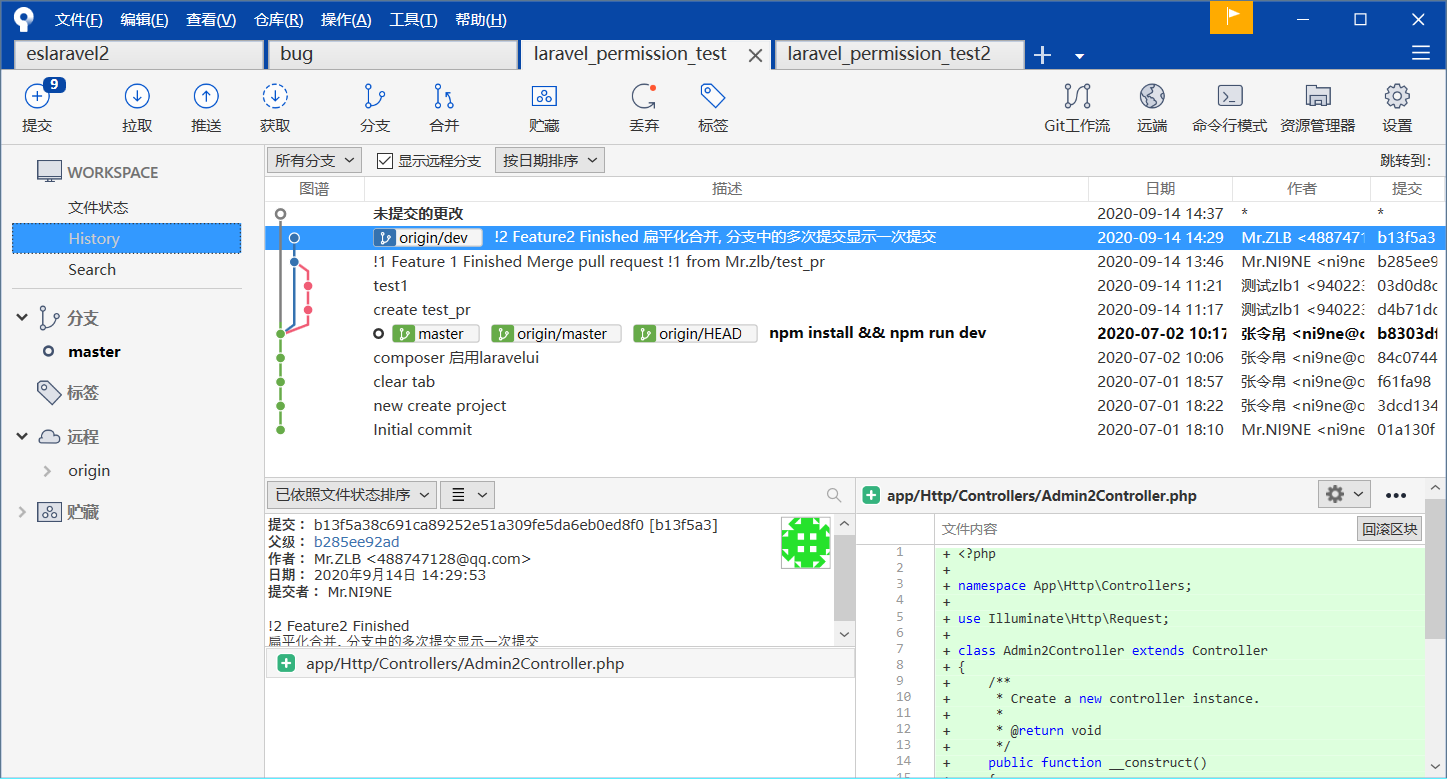The width and height of the screenshot is (1447, 779).
Task: Open the 所有分支 dropdown filter
Action: pyautogui.click(x=315, y=161)
